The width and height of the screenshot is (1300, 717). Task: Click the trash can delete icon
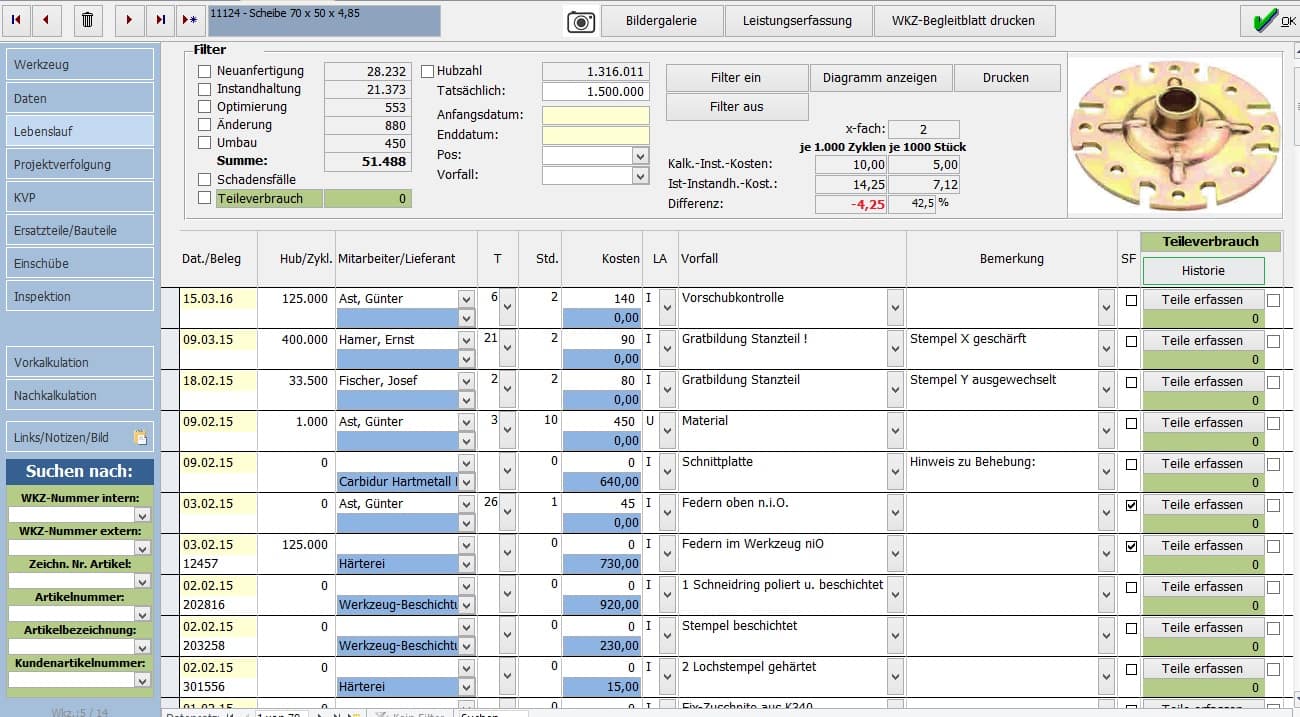[x=88, y=20]
